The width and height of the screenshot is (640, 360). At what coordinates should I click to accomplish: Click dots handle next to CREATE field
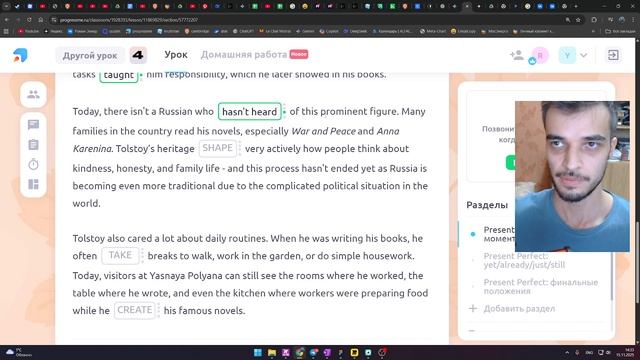(x=159, y=310)
